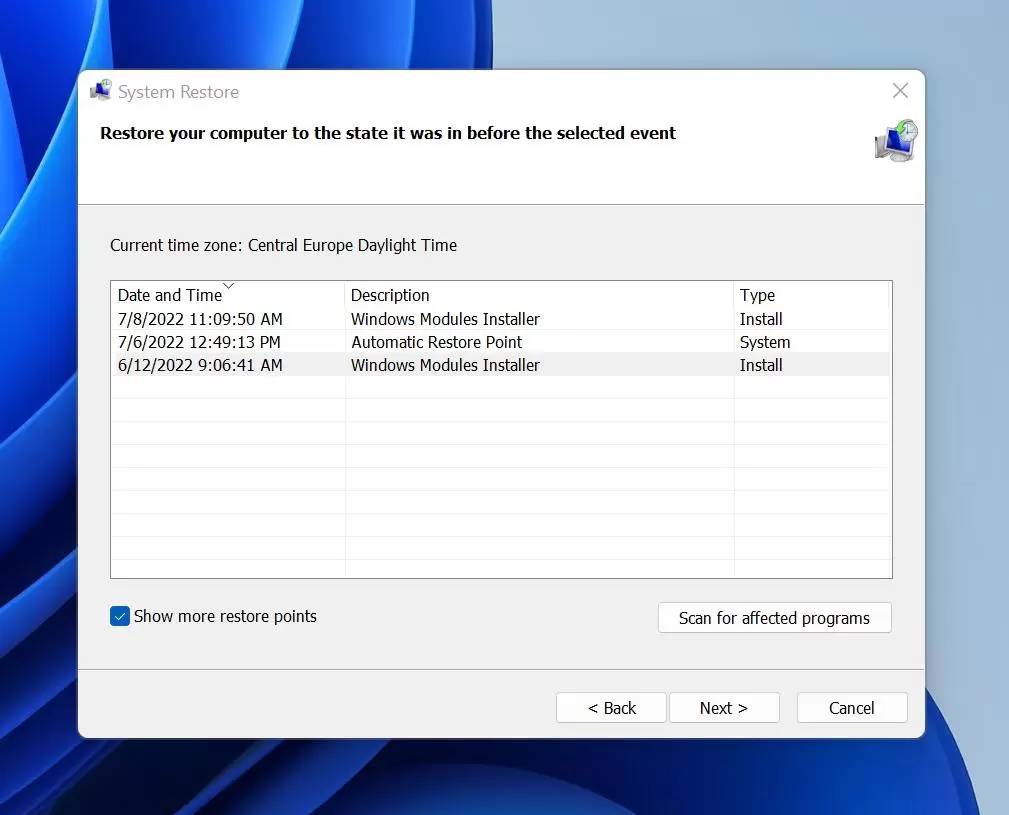The image size is (1009, 815).
Task: Click the sort arrow on Date and Time
Action: tap(229, 287)
